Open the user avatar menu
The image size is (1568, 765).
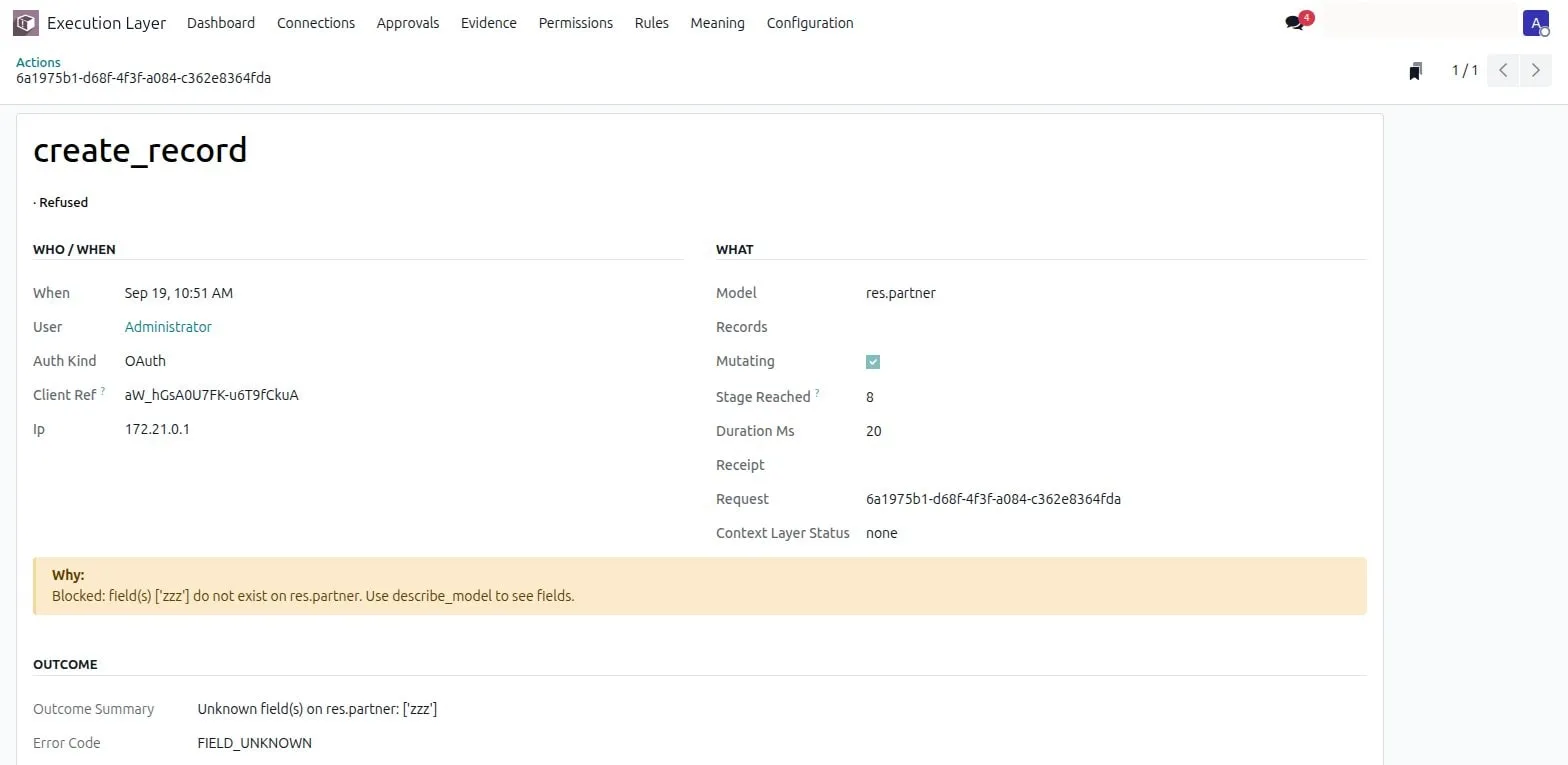1536,23
